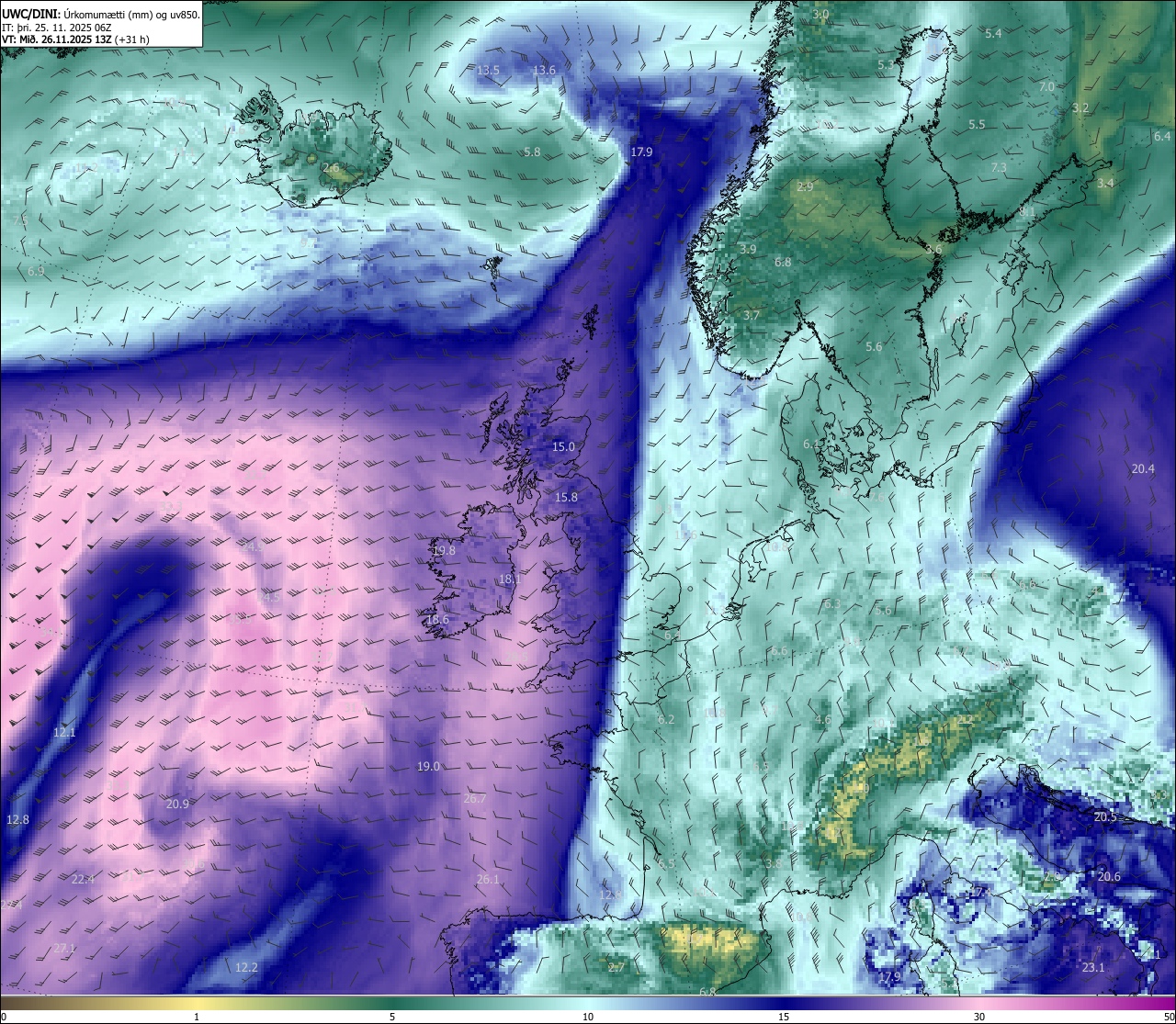Click the 15.0 value over Scotland
The image size is (1176, 1024).
click(563, 446)
